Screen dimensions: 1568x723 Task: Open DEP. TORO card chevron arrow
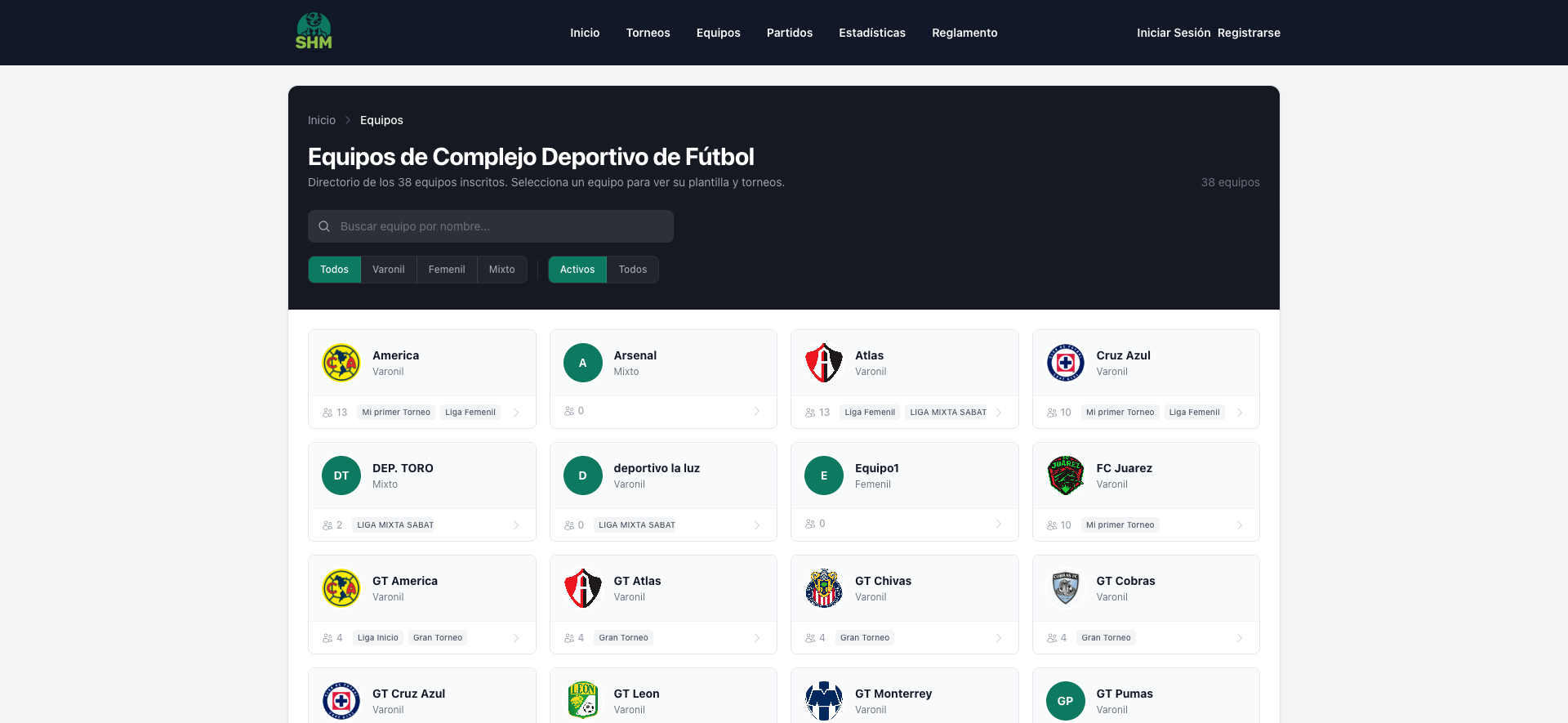[516, 525]
